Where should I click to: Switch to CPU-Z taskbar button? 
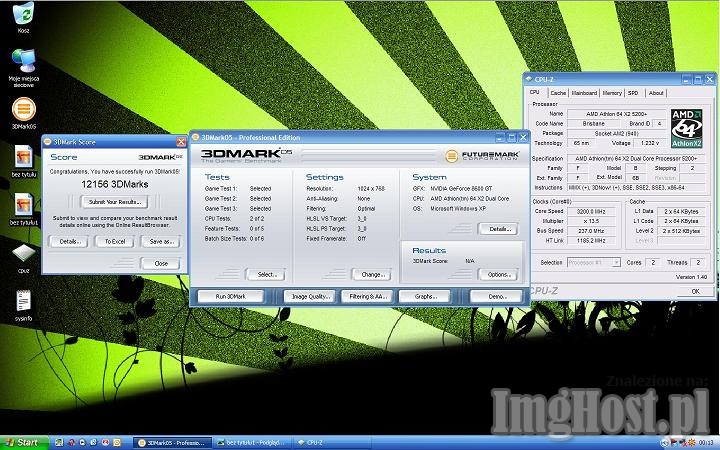331,443
